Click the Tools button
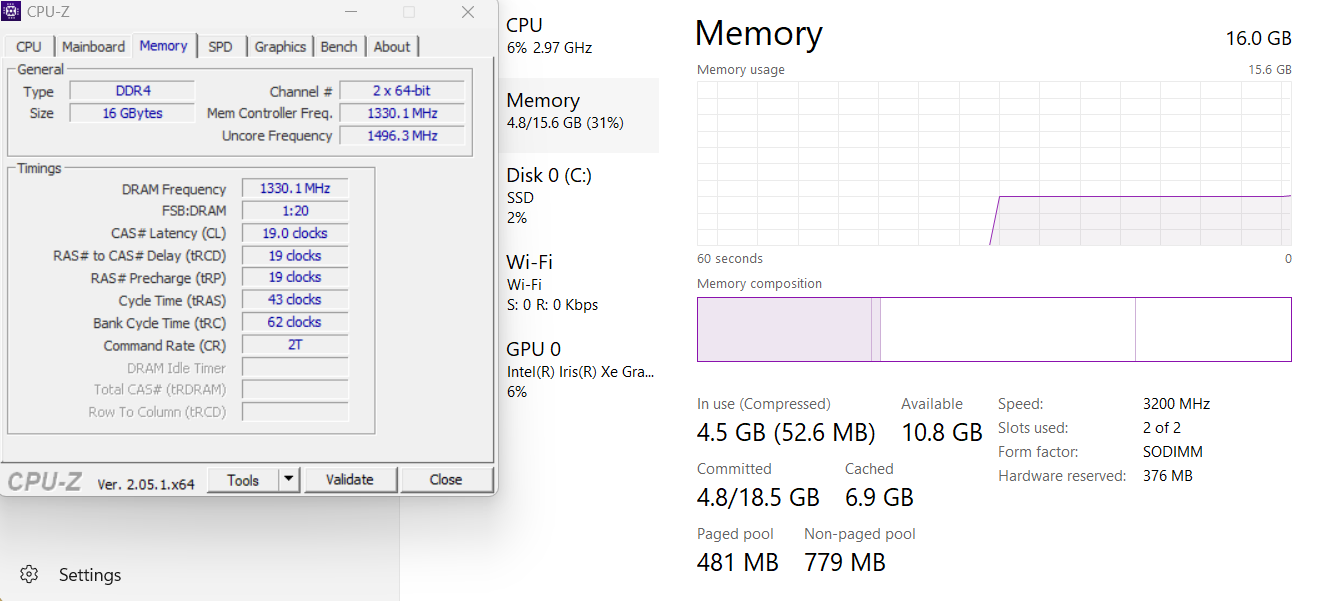This screenshot has width=1318, height=601. click(x=243, y=479)
